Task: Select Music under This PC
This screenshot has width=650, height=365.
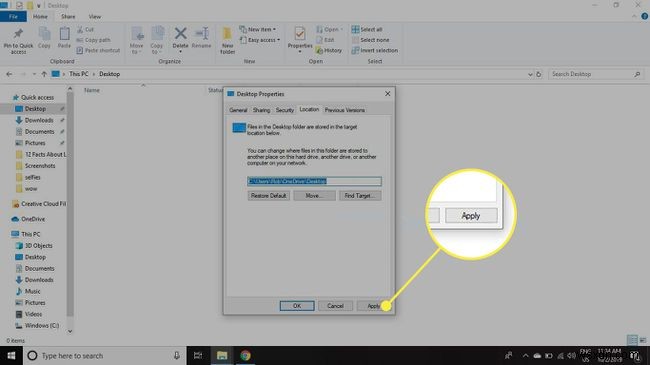Action: click(x=32, y=291)
